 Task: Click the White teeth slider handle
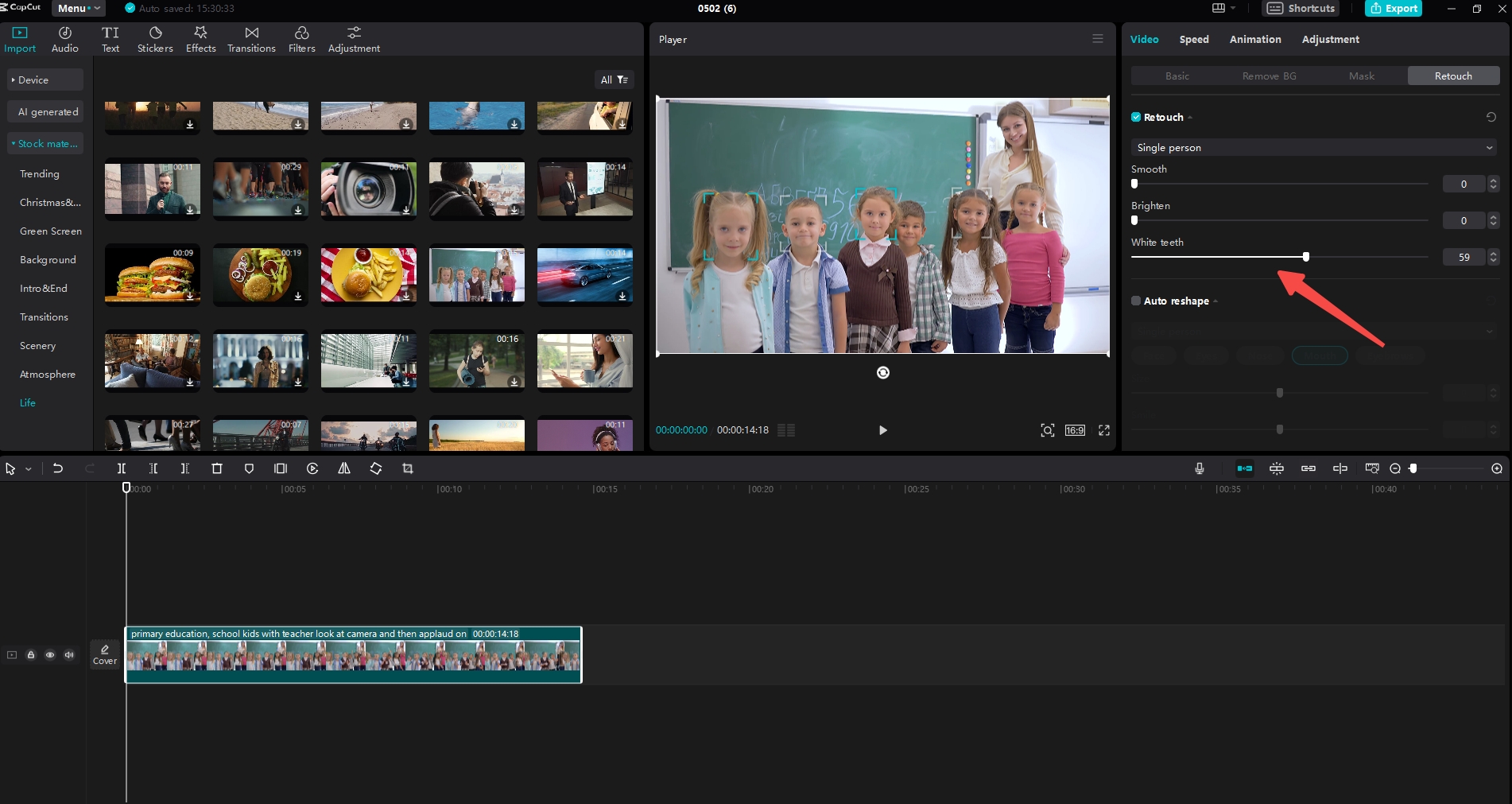[1306, 257]
